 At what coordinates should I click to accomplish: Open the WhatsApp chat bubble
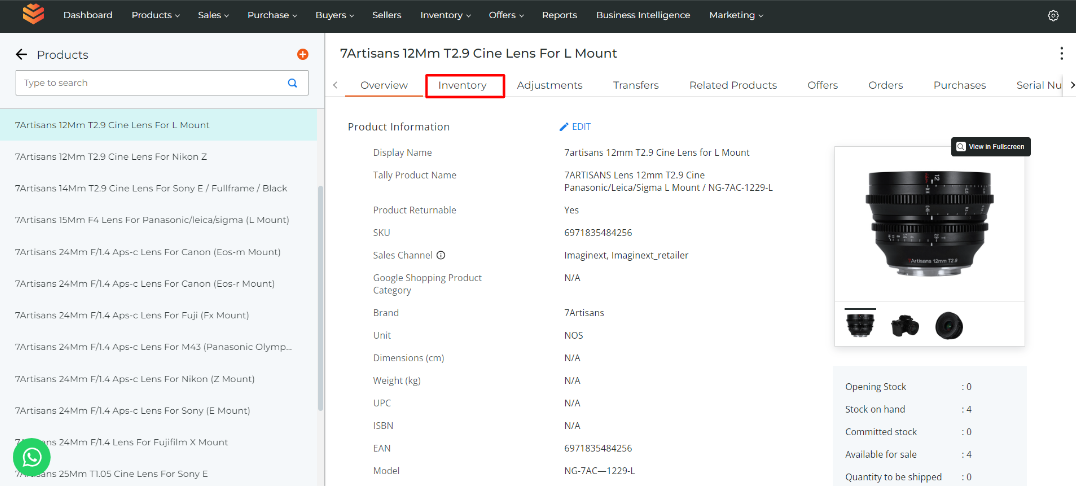pos(32,458)
